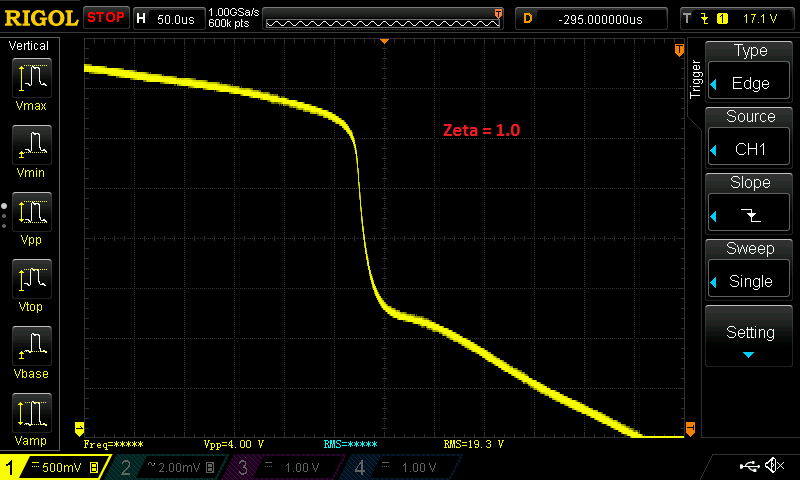Image resolution: width=800 pixels, height=480 pixels.
Task: Click the 600k pts memory depth text
Action: [x=229, y=23]
